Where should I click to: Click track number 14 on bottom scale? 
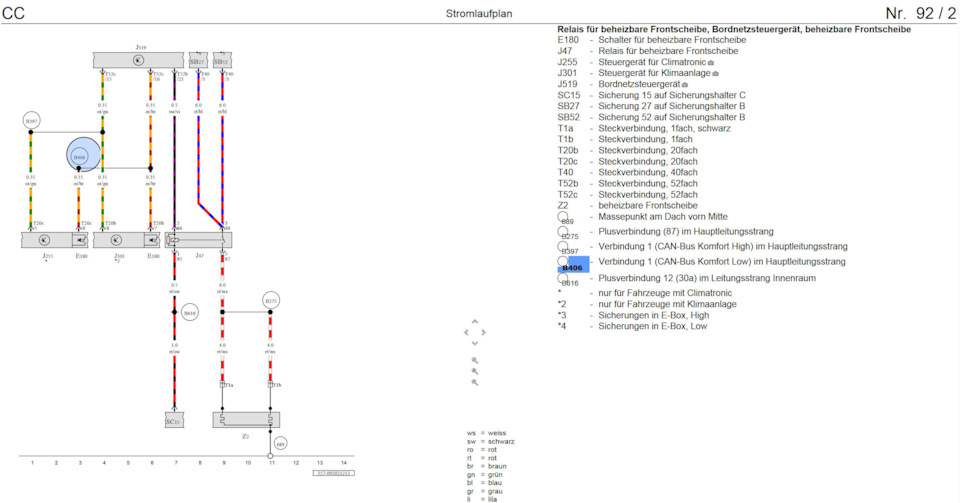coord(343,463)
